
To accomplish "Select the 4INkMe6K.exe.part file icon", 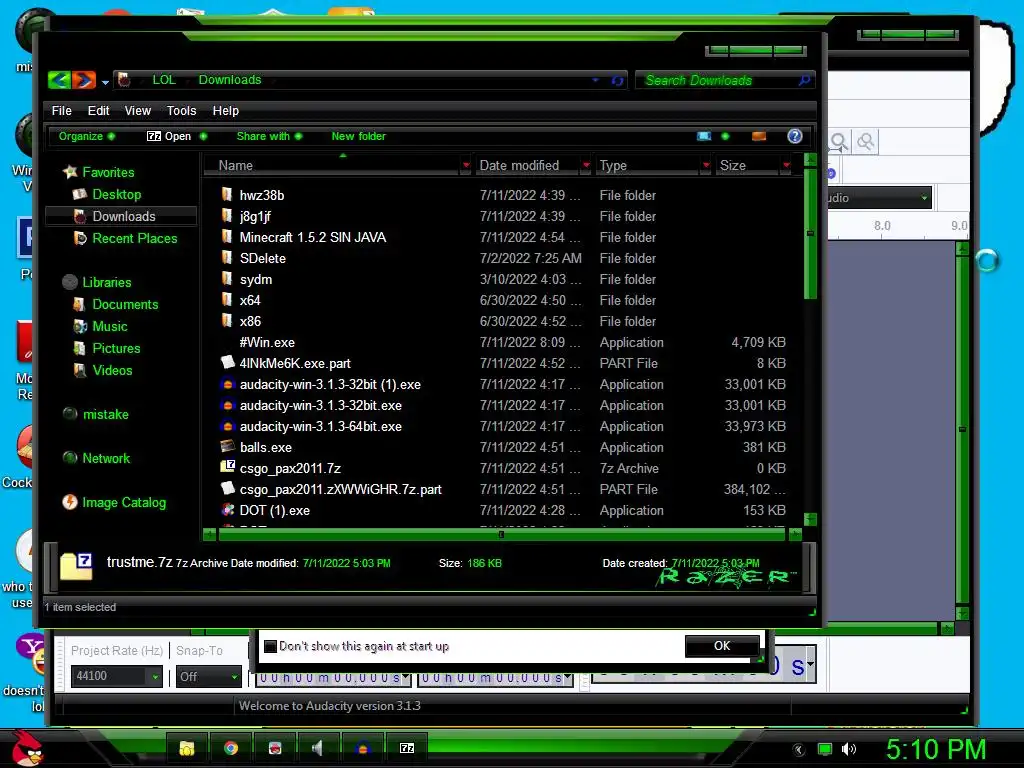I will point(227,362).
